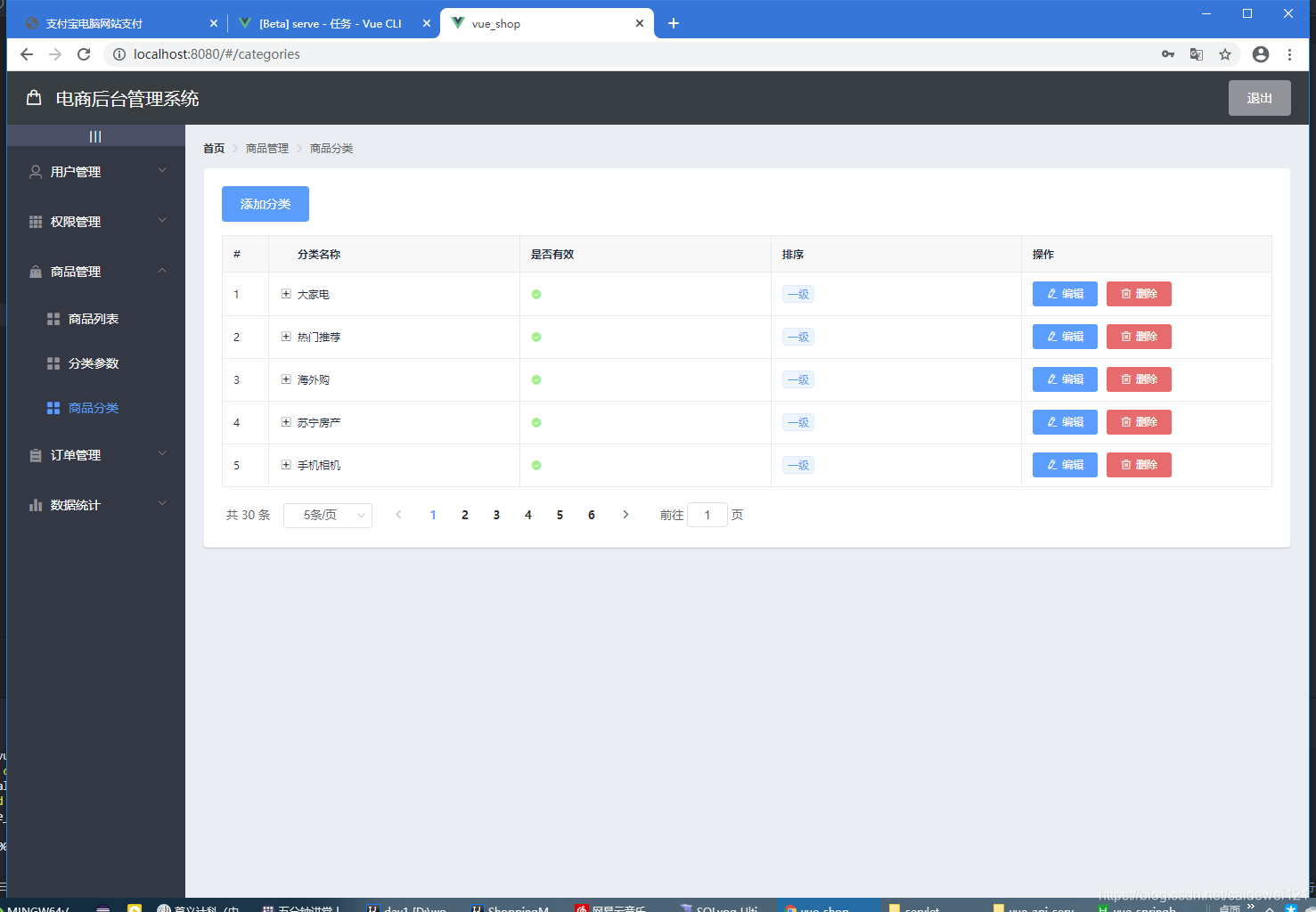Click the previous page arrow

[398, 515]
